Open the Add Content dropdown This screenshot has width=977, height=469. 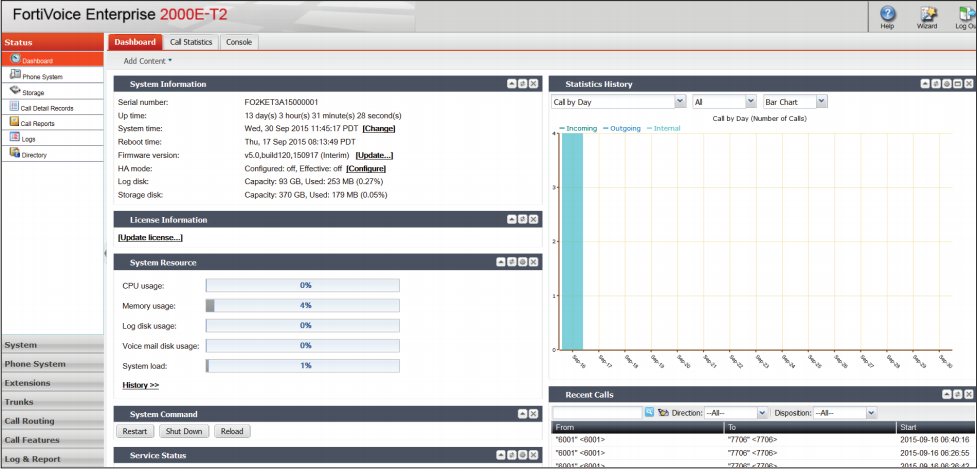click(x=148, y=61)
